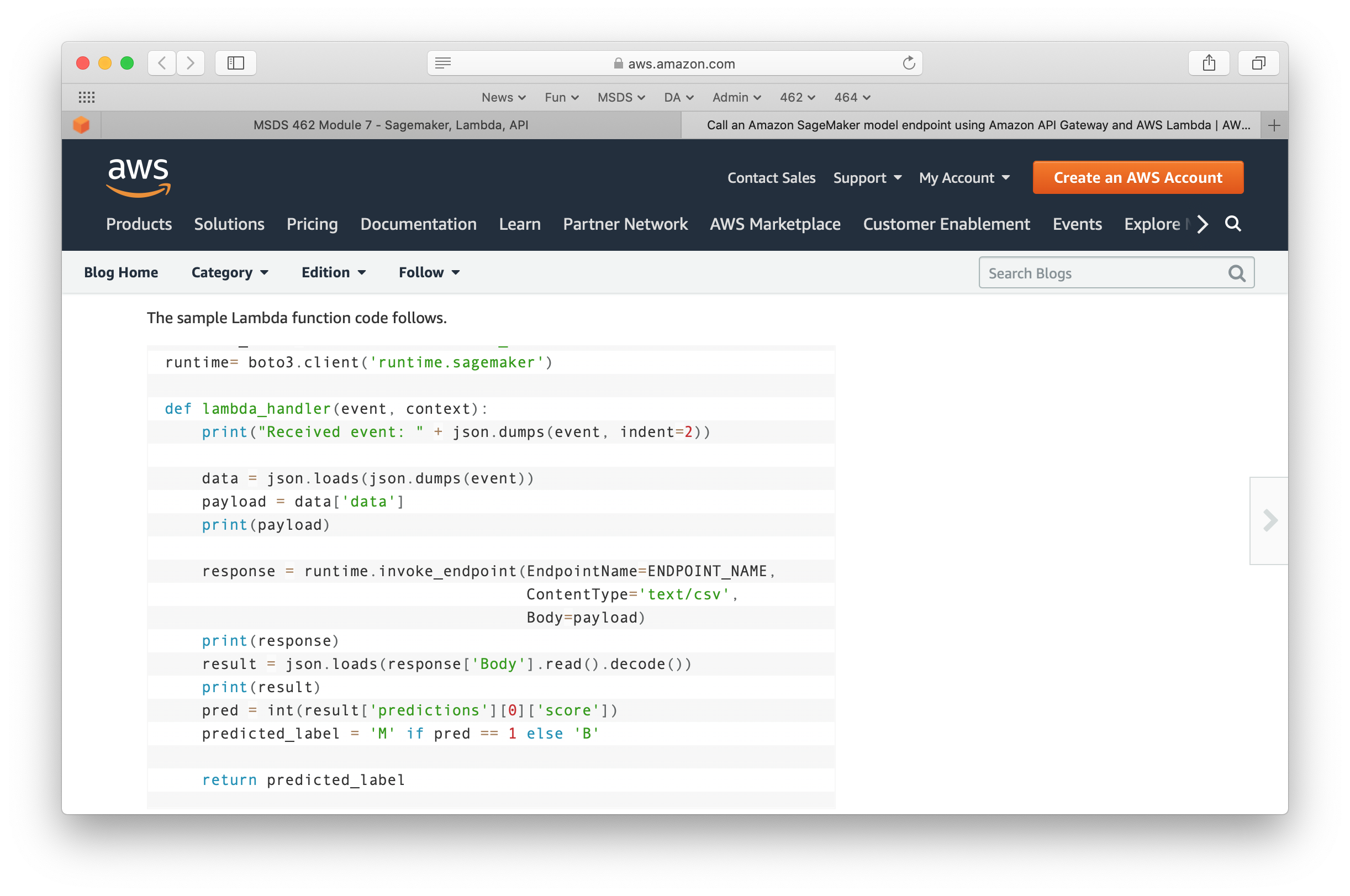
Task: Add a new tab with plus icon
Action: 1273,125
